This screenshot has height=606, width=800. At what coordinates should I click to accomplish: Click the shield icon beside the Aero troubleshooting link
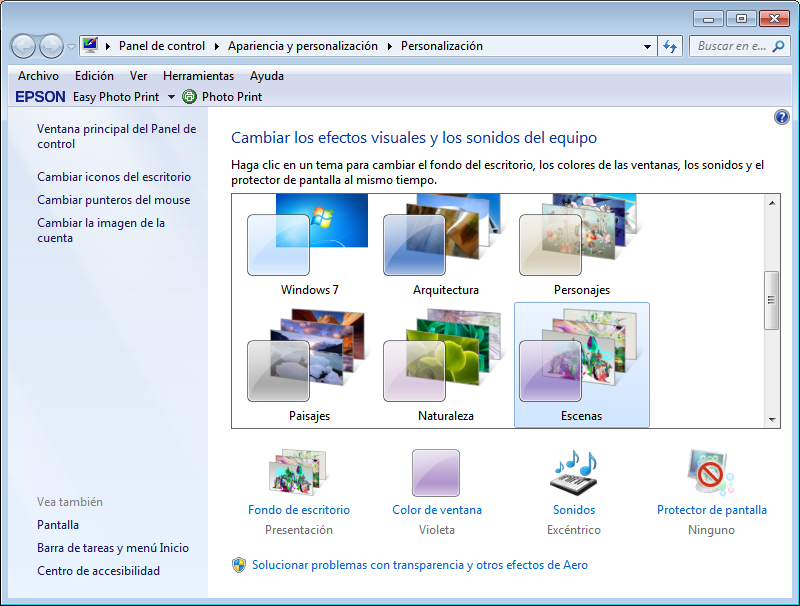237,565
